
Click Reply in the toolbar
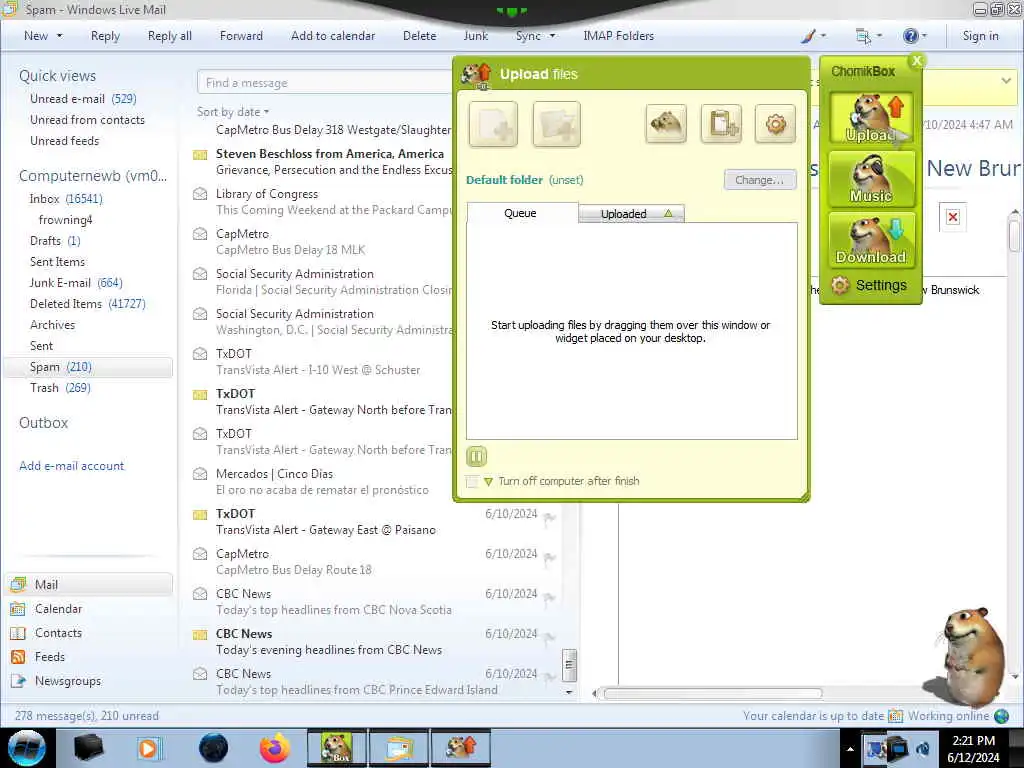tap(105, 36)
